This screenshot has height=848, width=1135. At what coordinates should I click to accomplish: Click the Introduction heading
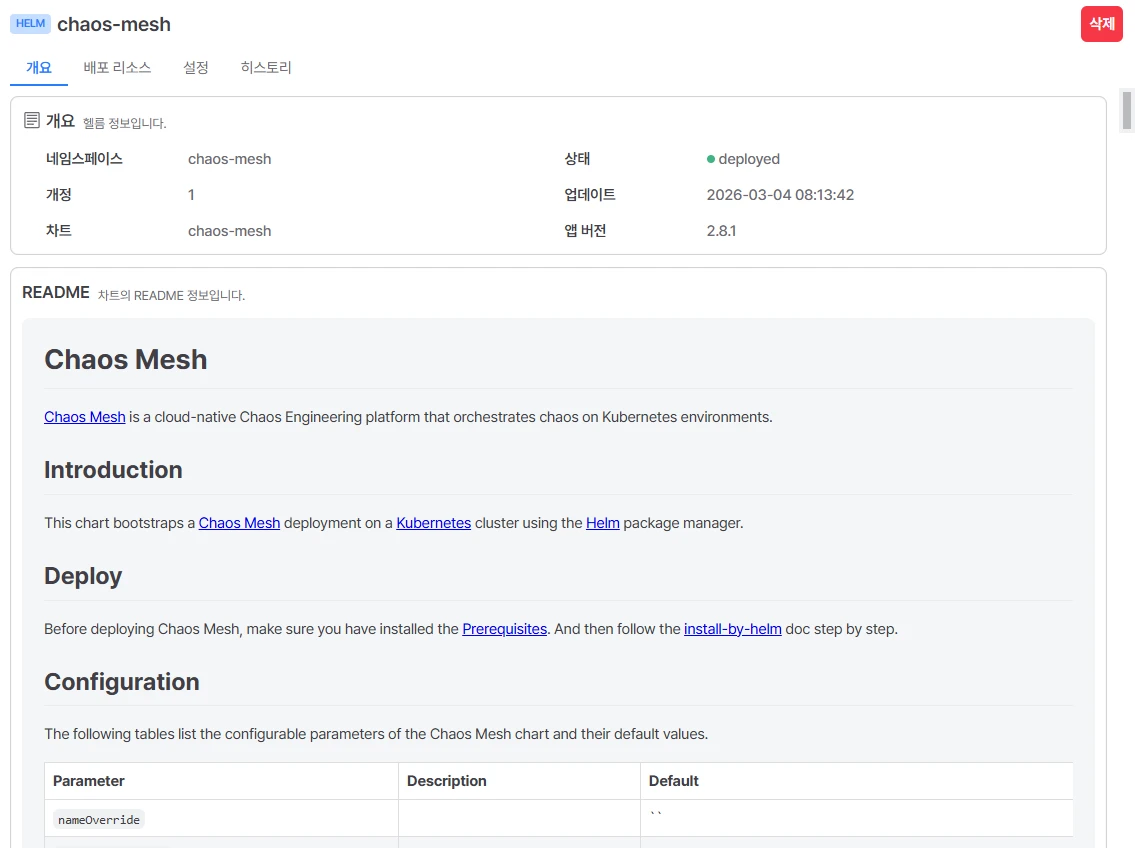113,470
